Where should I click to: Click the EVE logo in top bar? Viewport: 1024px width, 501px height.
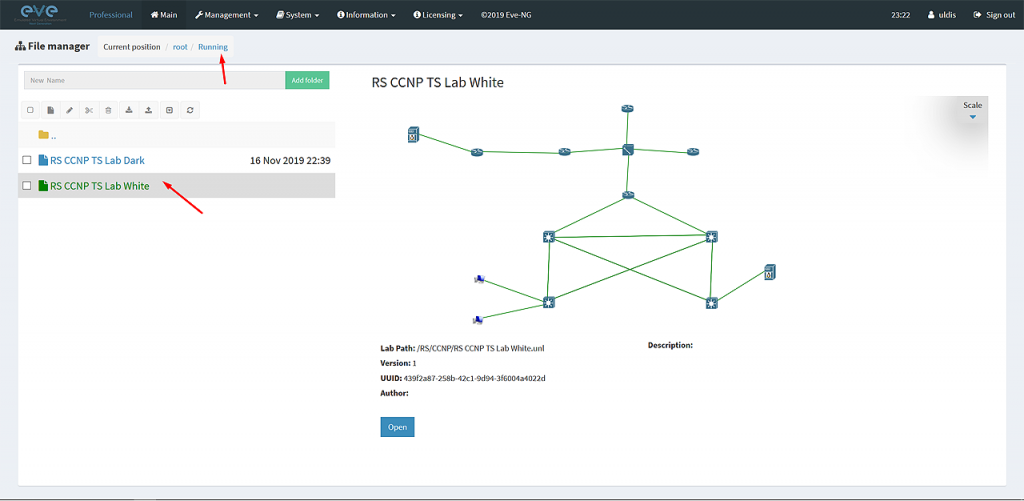point(39,14)
